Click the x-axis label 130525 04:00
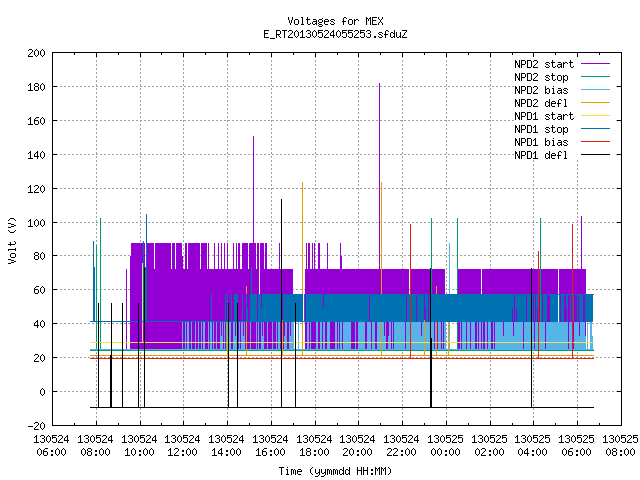640x480 pixels. tap(533, 446)
